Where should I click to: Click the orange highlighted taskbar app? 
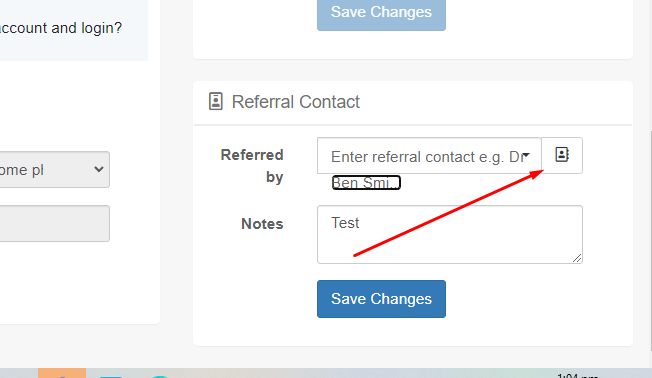click(62, 373)
